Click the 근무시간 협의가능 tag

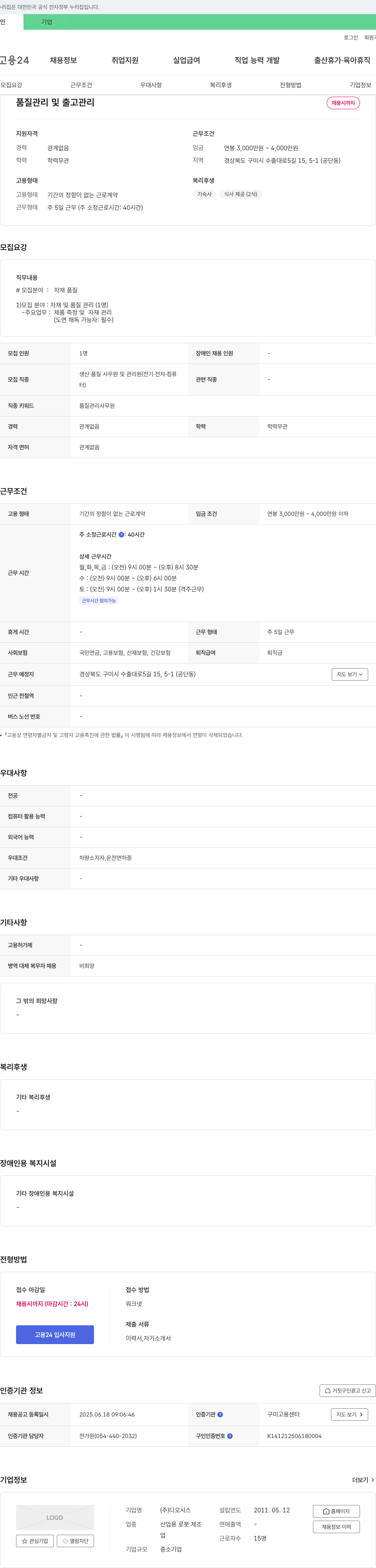point(99,601)
